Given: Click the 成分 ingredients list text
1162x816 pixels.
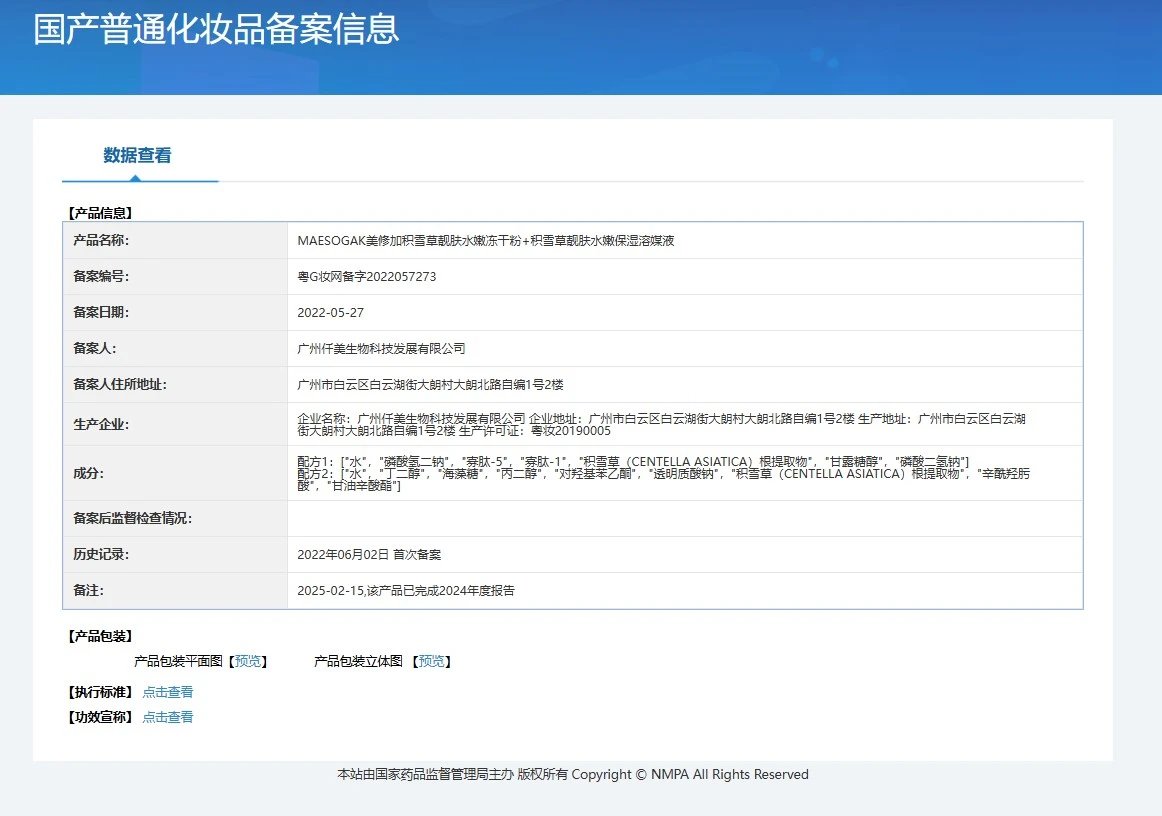Looking at the screenshot, I should click(663, 474).
